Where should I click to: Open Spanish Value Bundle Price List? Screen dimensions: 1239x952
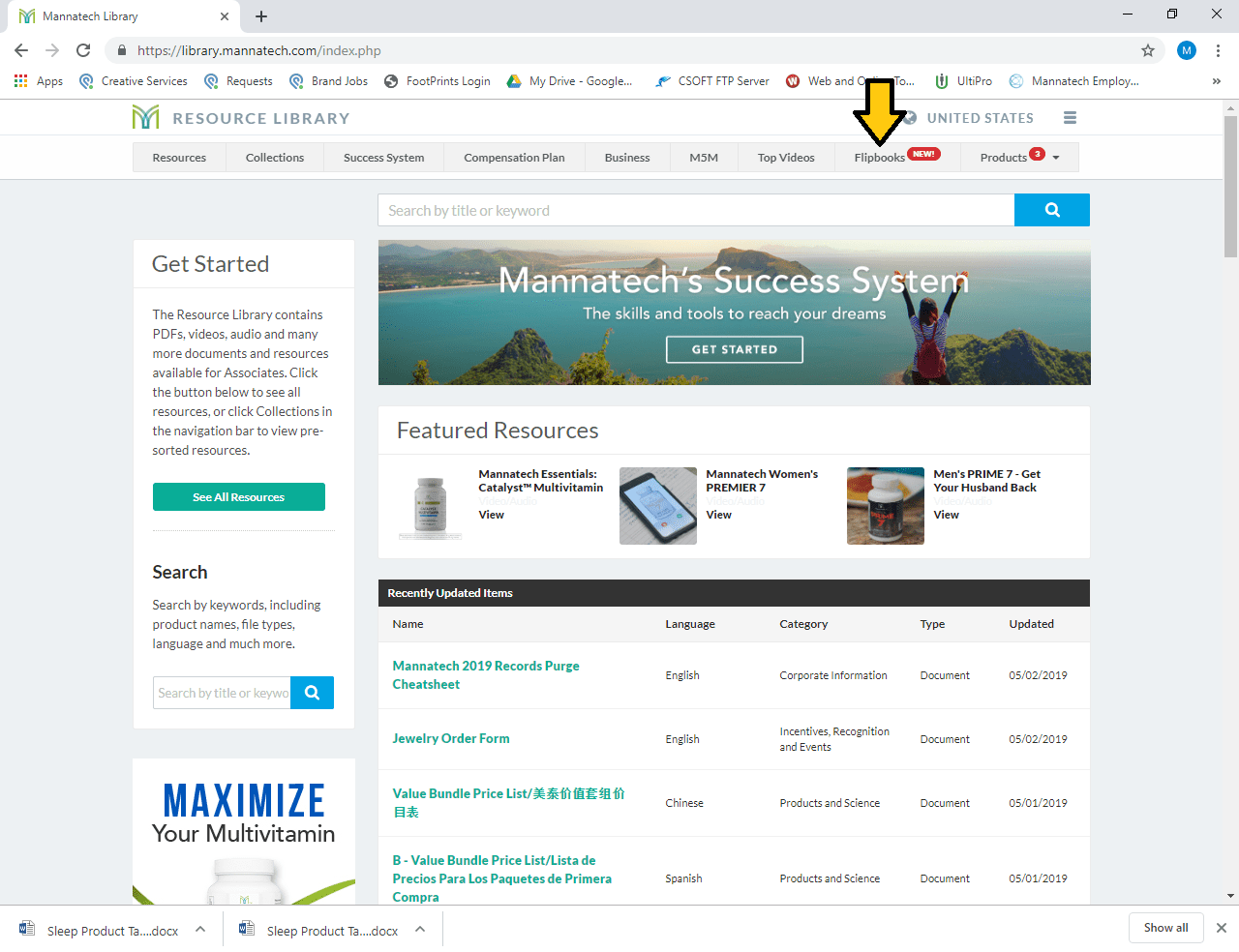pos(501,878)
